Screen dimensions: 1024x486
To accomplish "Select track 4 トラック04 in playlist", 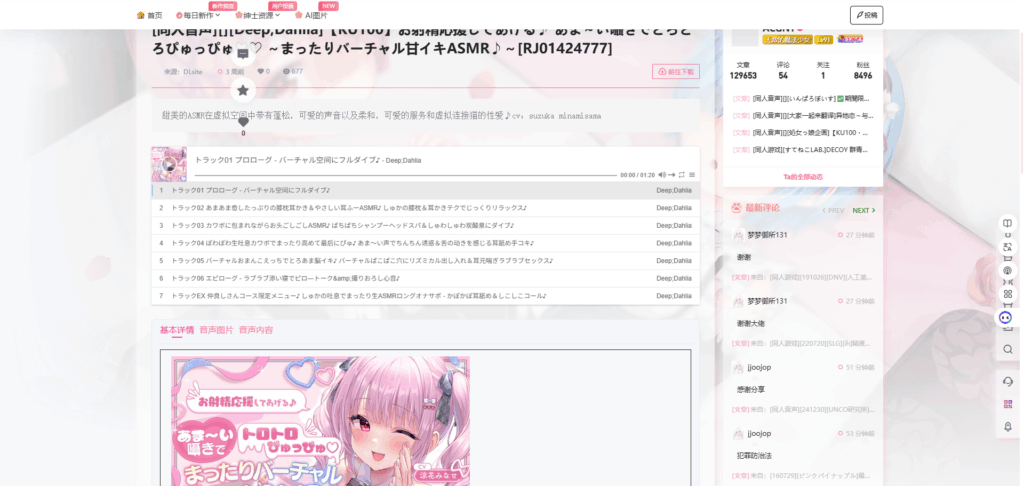I will 425,243.
